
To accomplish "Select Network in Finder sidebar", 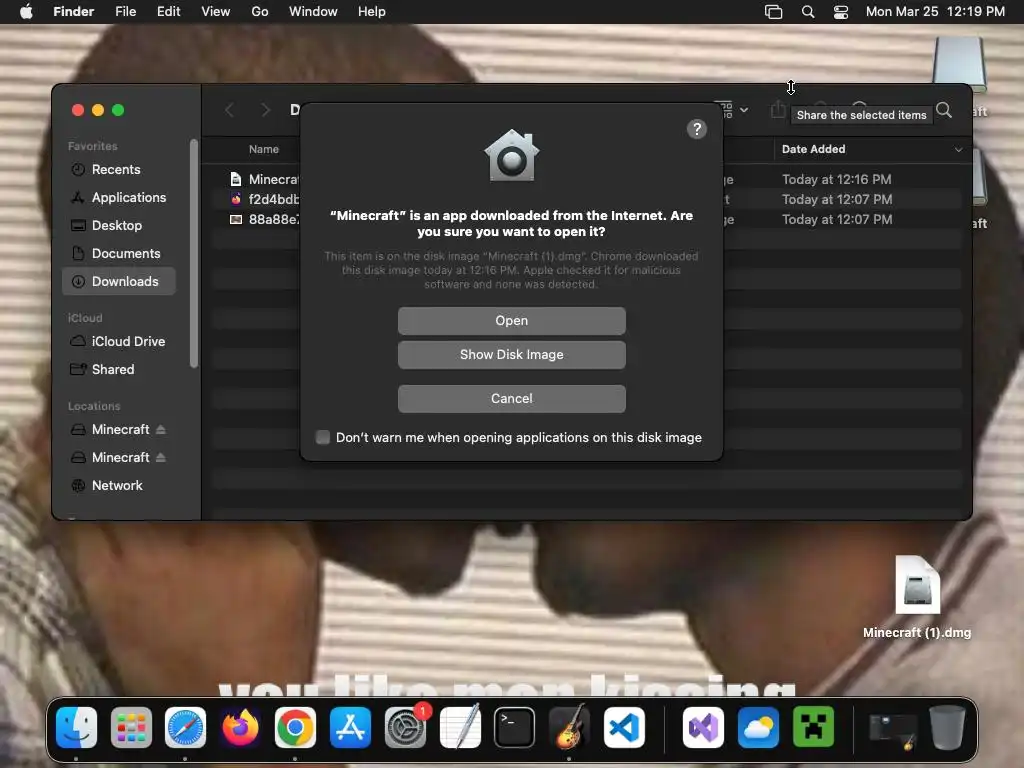I will [x=119, y=485].
